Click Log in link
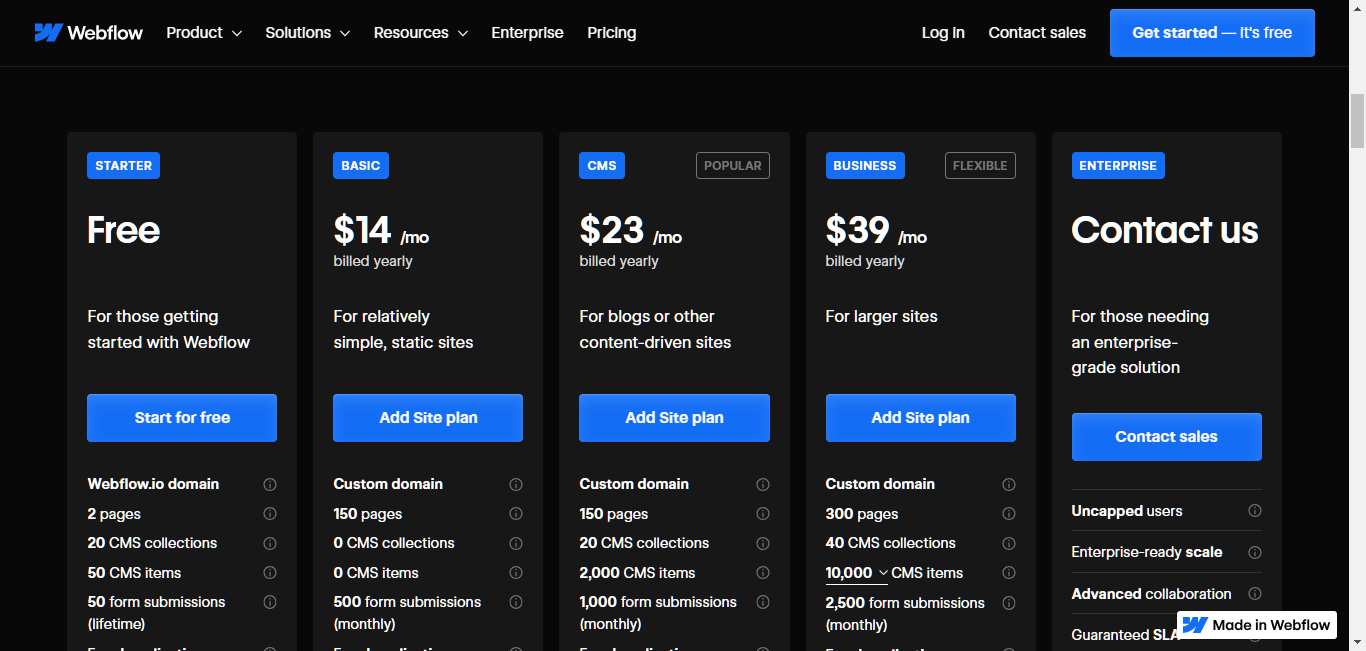1366x651 pixels. coord(943,33)
